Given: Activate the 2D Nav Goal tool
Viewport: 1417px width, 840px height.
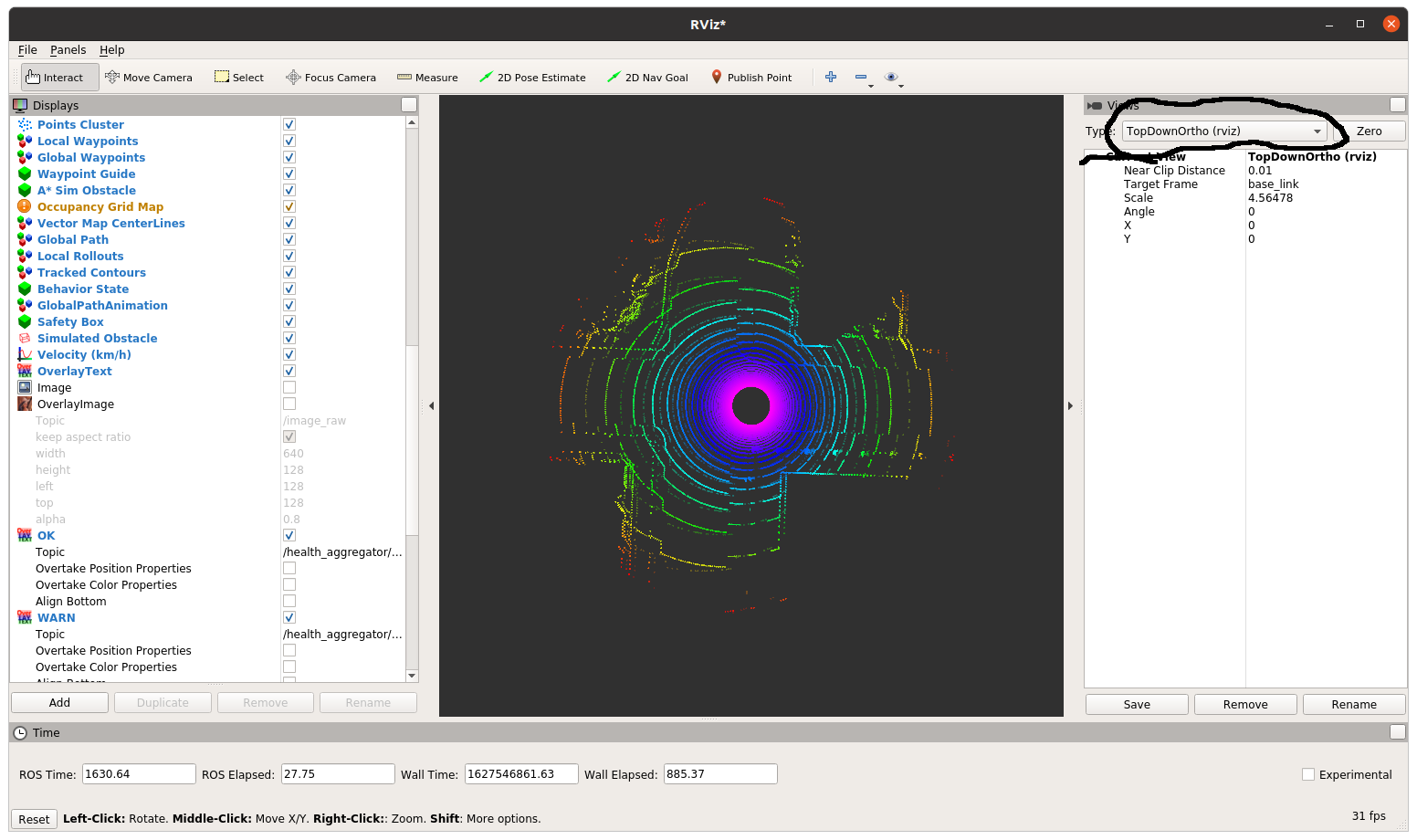Looking at the screenshot, I should pos(647,77).
